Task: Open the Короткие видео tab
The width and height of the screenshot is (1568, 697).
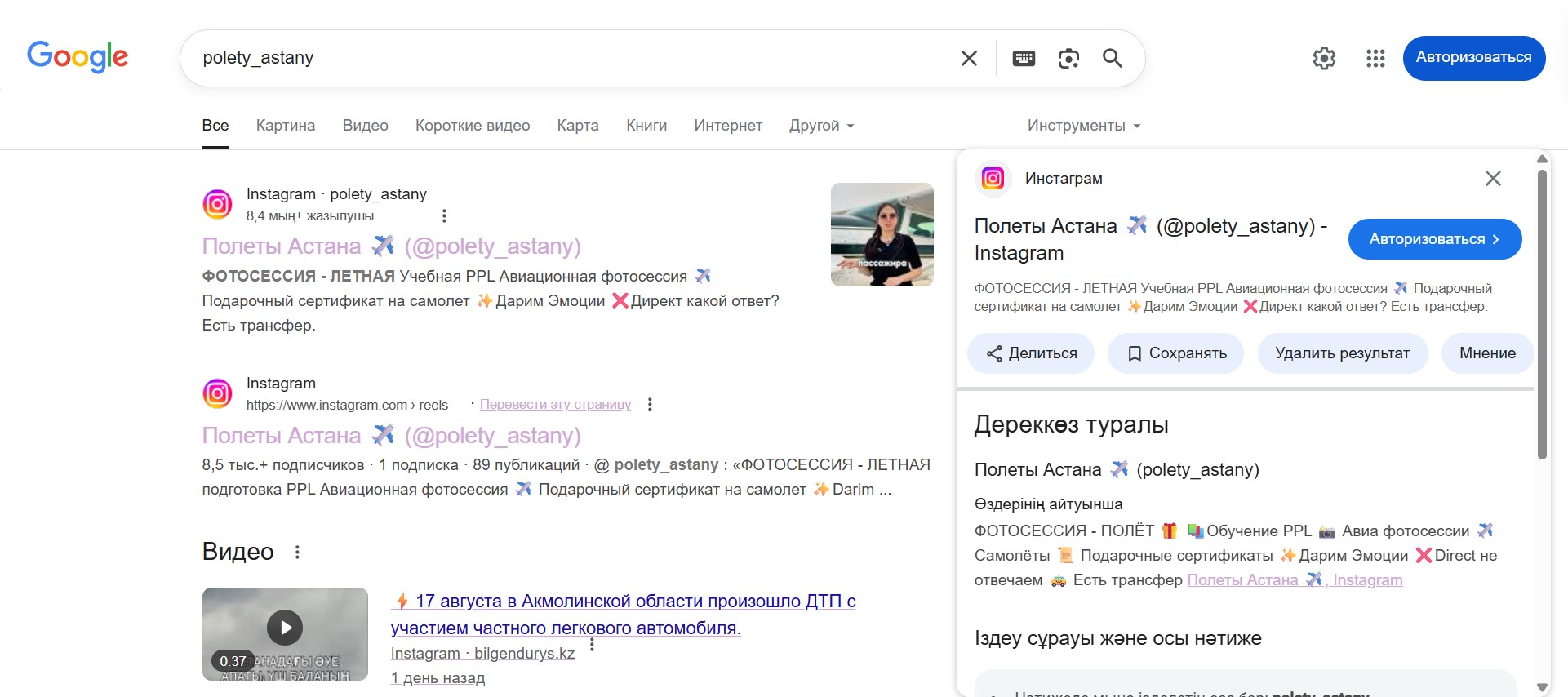Action: 473,126
